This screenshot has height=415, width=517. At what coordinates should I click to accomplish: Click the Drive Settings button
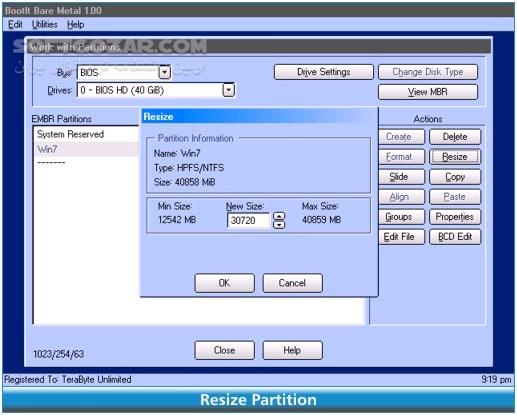324,72
